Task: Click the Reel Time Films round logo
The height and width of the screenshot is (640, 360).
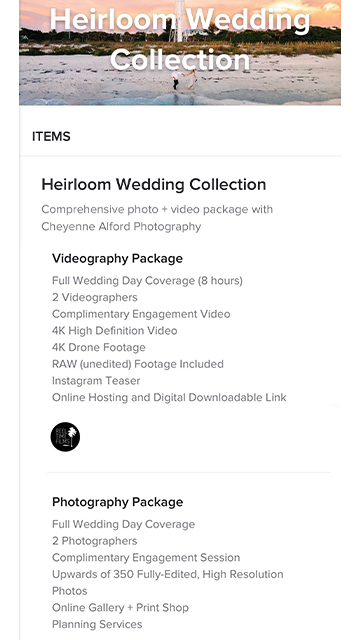Action: (65, 437)
